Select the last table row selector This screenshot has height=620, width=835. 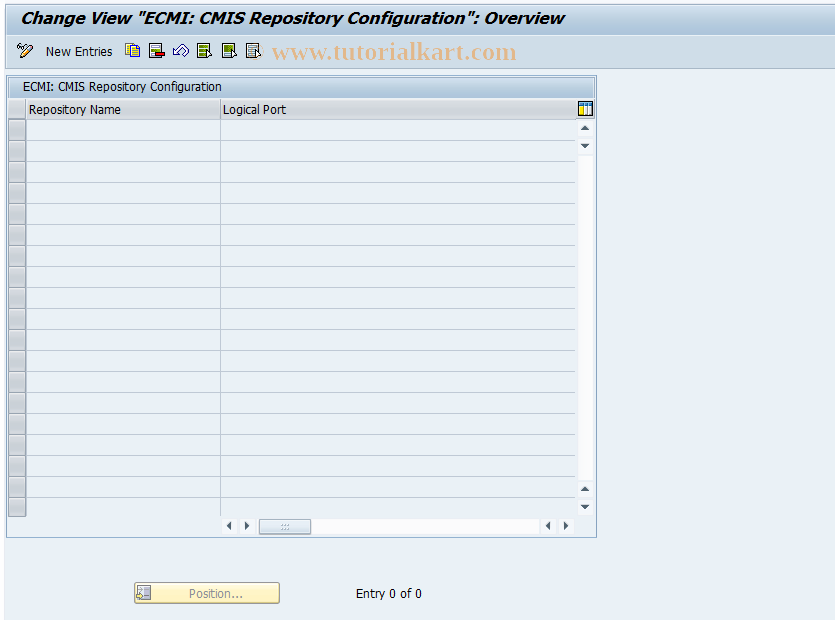click(x=17, y=507)
